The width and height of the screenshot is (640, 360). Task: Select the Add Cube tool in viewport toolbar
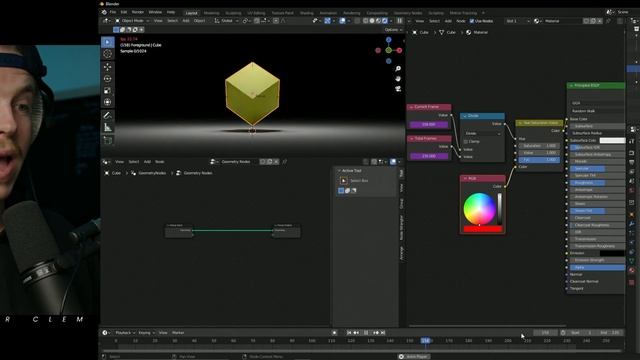click(x=108, y=140)
